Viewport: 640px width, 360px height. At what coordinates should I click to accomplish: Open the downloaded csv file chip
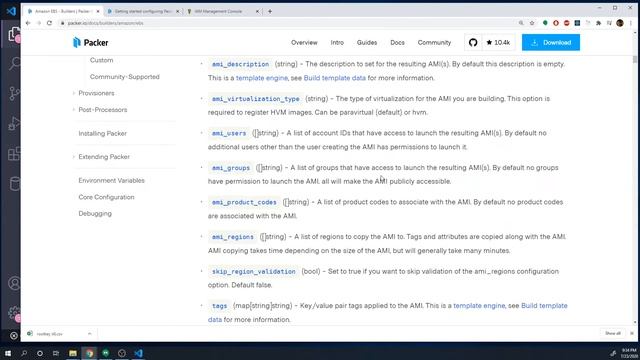pos(50,334)
